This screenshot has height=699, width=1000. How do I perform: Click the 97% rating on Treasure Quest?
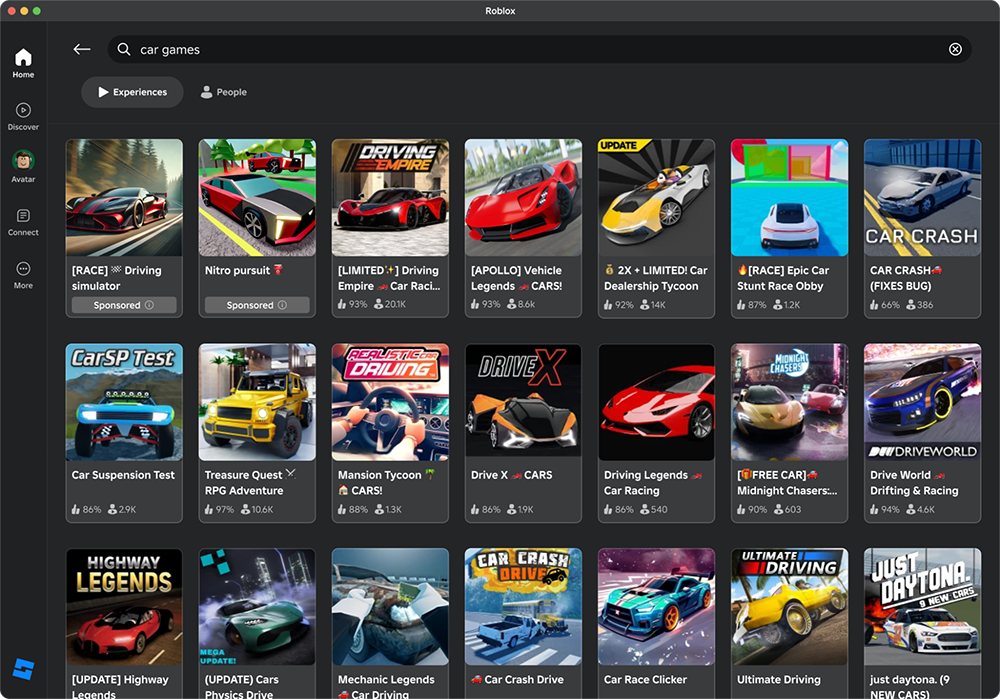pyautogui.click(x=219, y=510)
